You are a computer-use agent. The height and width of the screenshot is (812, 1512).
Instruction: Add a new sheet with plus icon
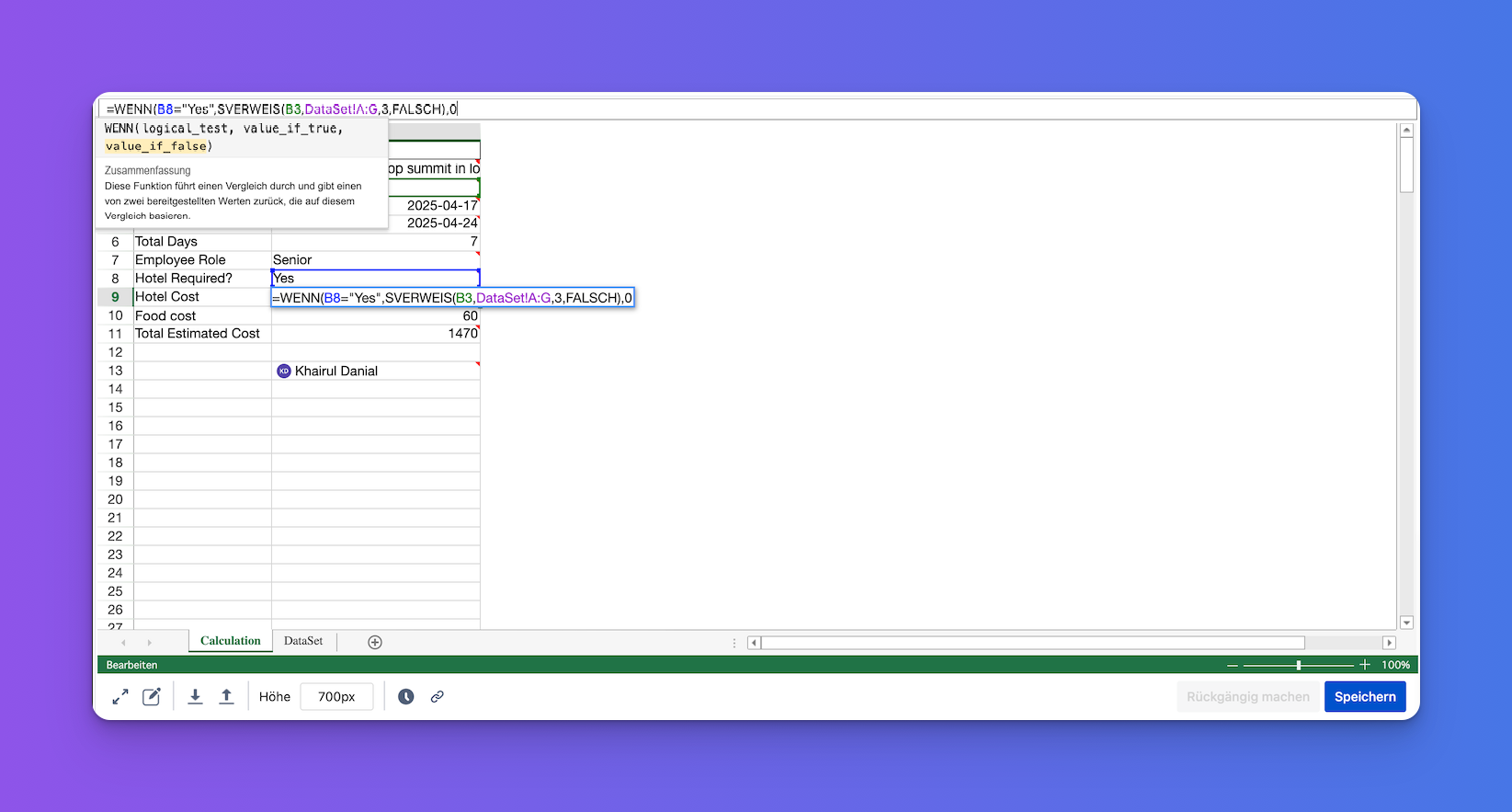375,642
